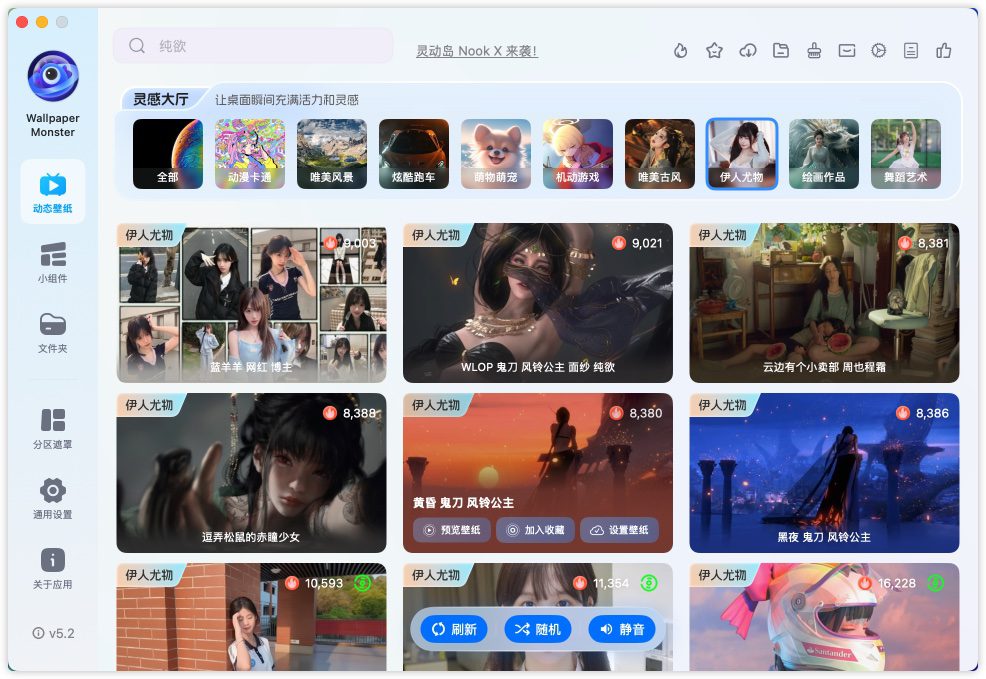Screen dimensions: 986x679
Task: Open 小组件 widgets in sidebar
Action: 52,262
